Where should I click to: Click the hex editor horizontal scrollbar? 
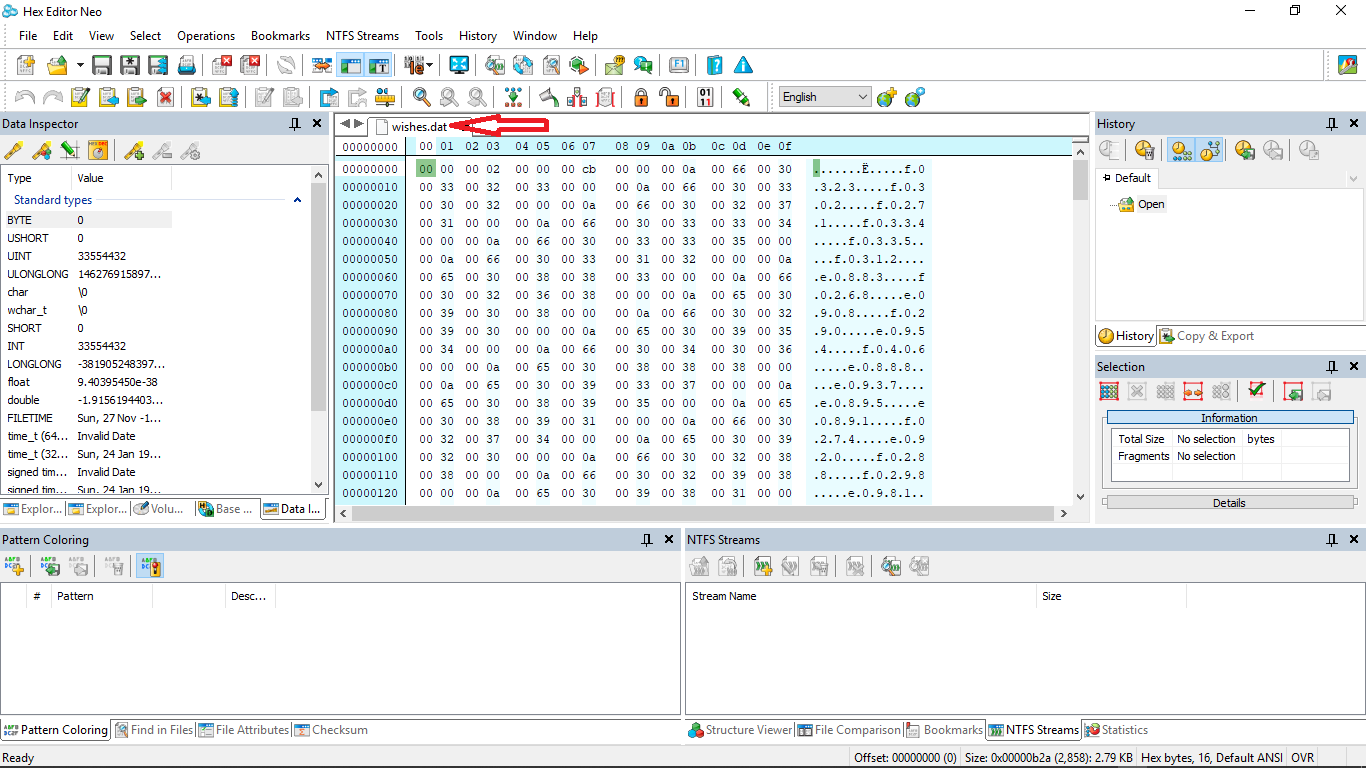click(703, 513)
